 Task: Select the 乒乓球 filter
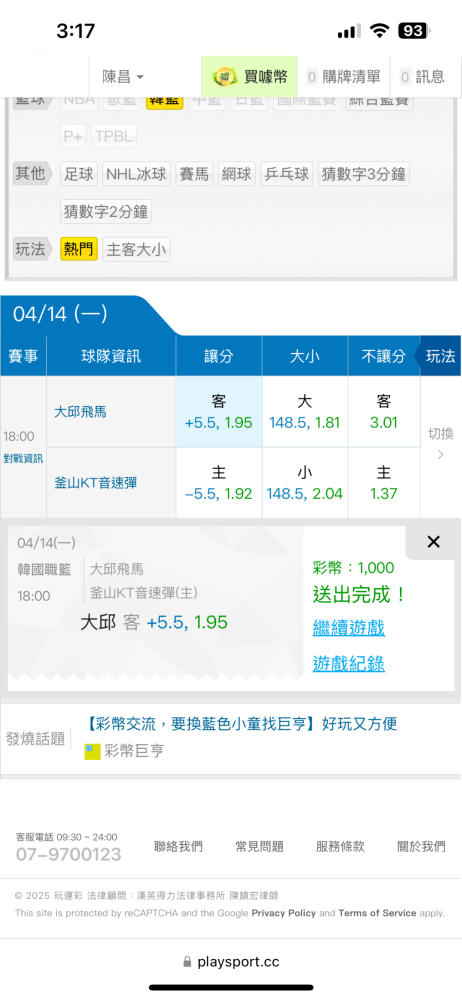(x=287, y=174)
